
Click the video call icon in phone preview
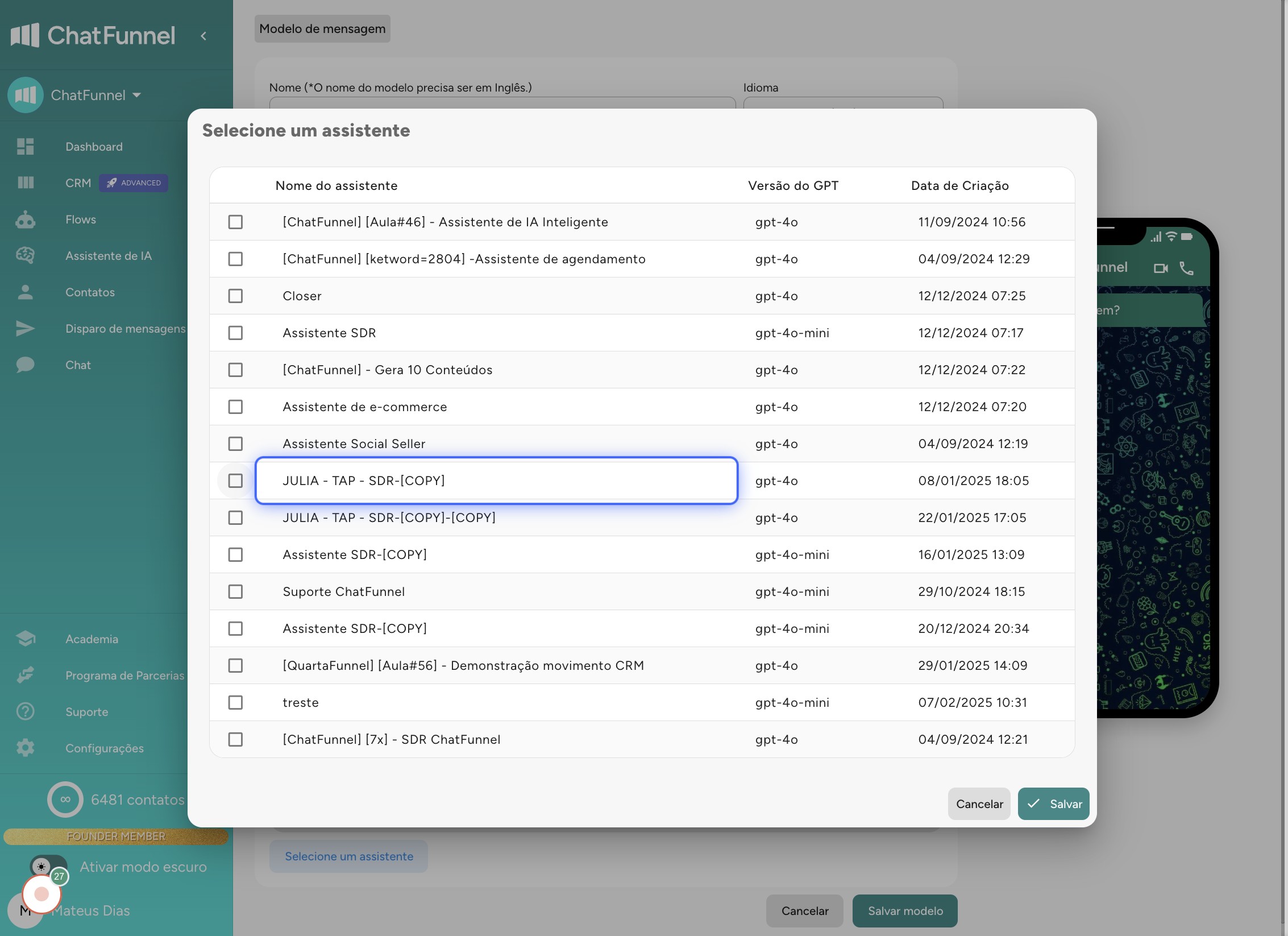pyautogui.click(x=1161, y=268)
